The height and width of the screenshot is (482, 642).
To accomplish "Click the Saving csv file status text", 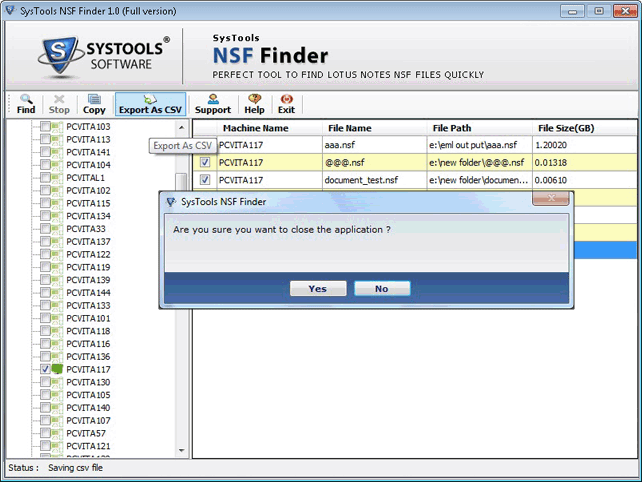I will point(75,468).
